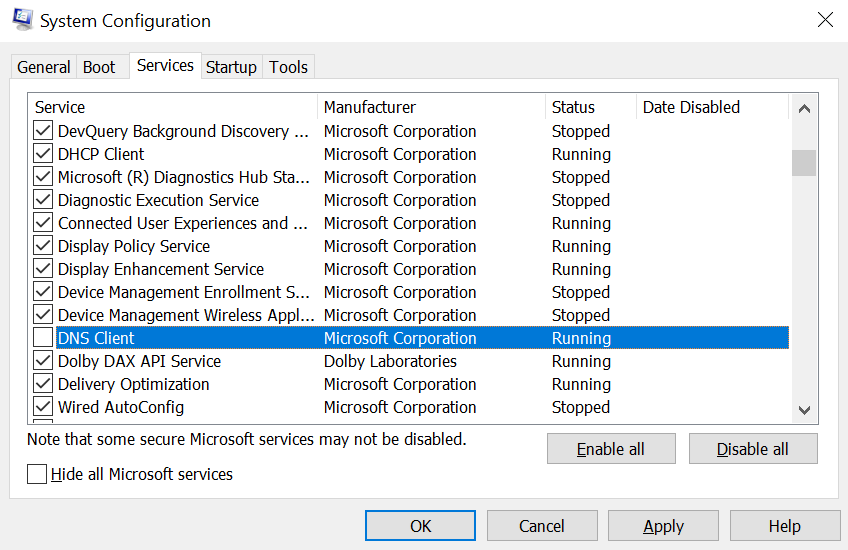The image size is (848, 550).
Task: Sort services by the Status column header
Action: (590, 107)
